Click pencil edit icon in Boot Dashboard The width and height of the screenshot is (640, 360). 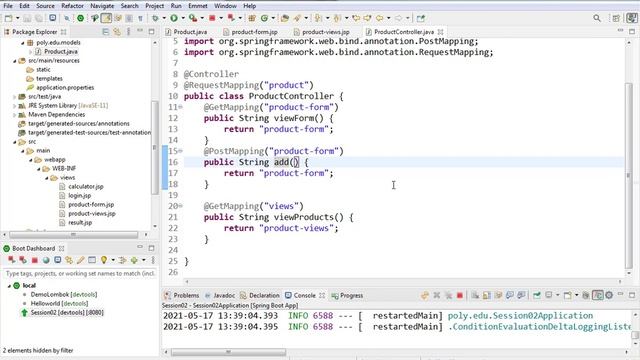click(80, 260)
